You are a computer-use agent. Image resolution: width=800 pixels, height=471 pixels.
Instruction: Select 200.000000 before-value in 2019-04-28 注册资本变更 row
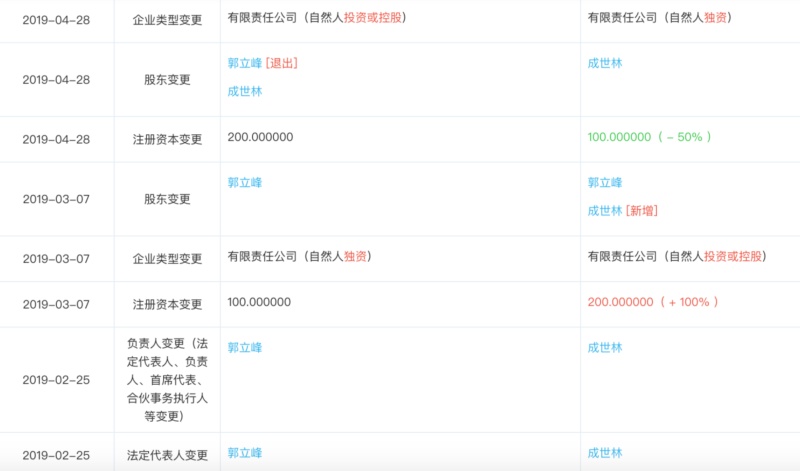pos(260,137)
